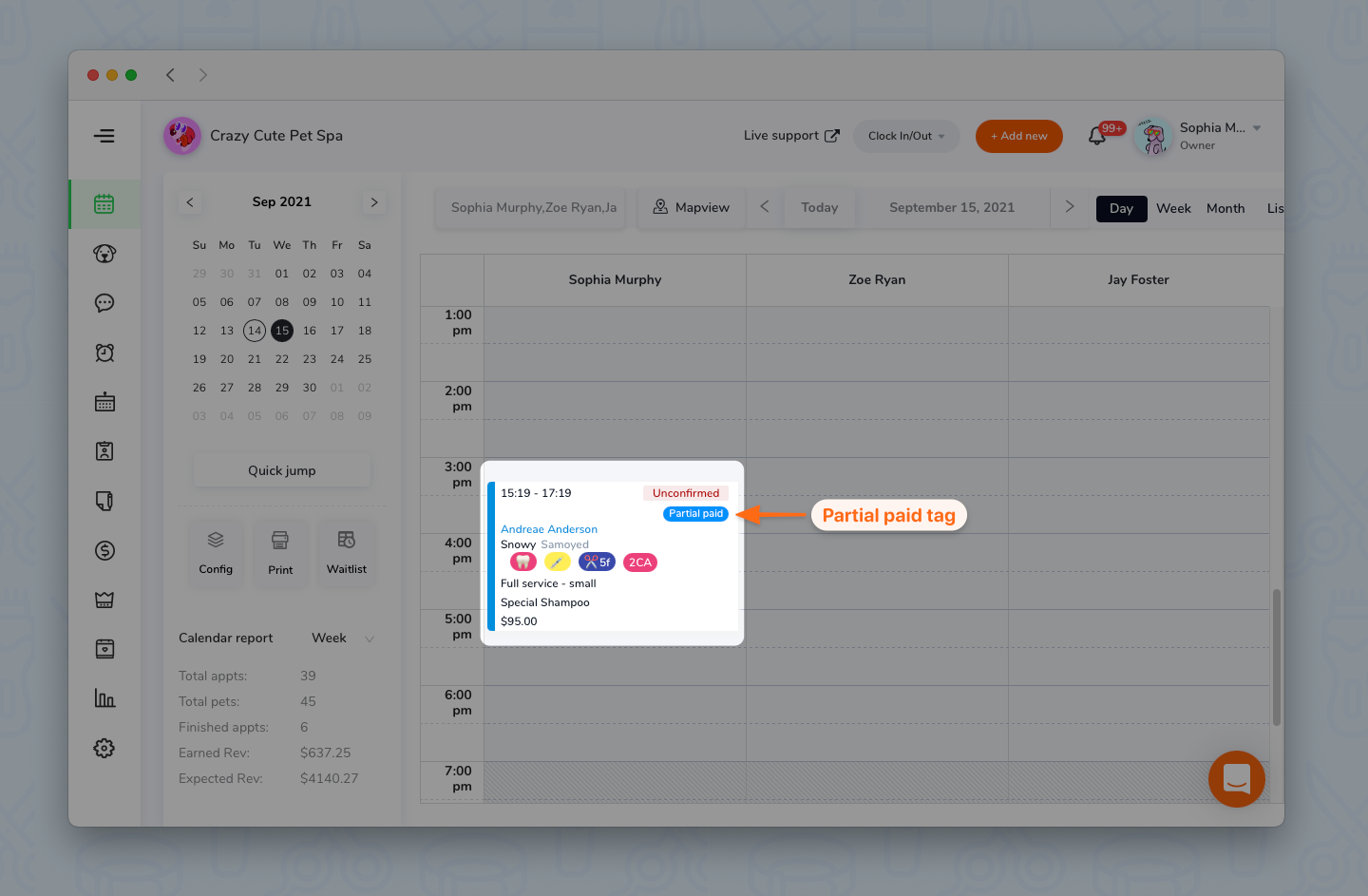1368x896 pixels.
Task: Click the Jay Foster column header
Action: (1138, 280)
